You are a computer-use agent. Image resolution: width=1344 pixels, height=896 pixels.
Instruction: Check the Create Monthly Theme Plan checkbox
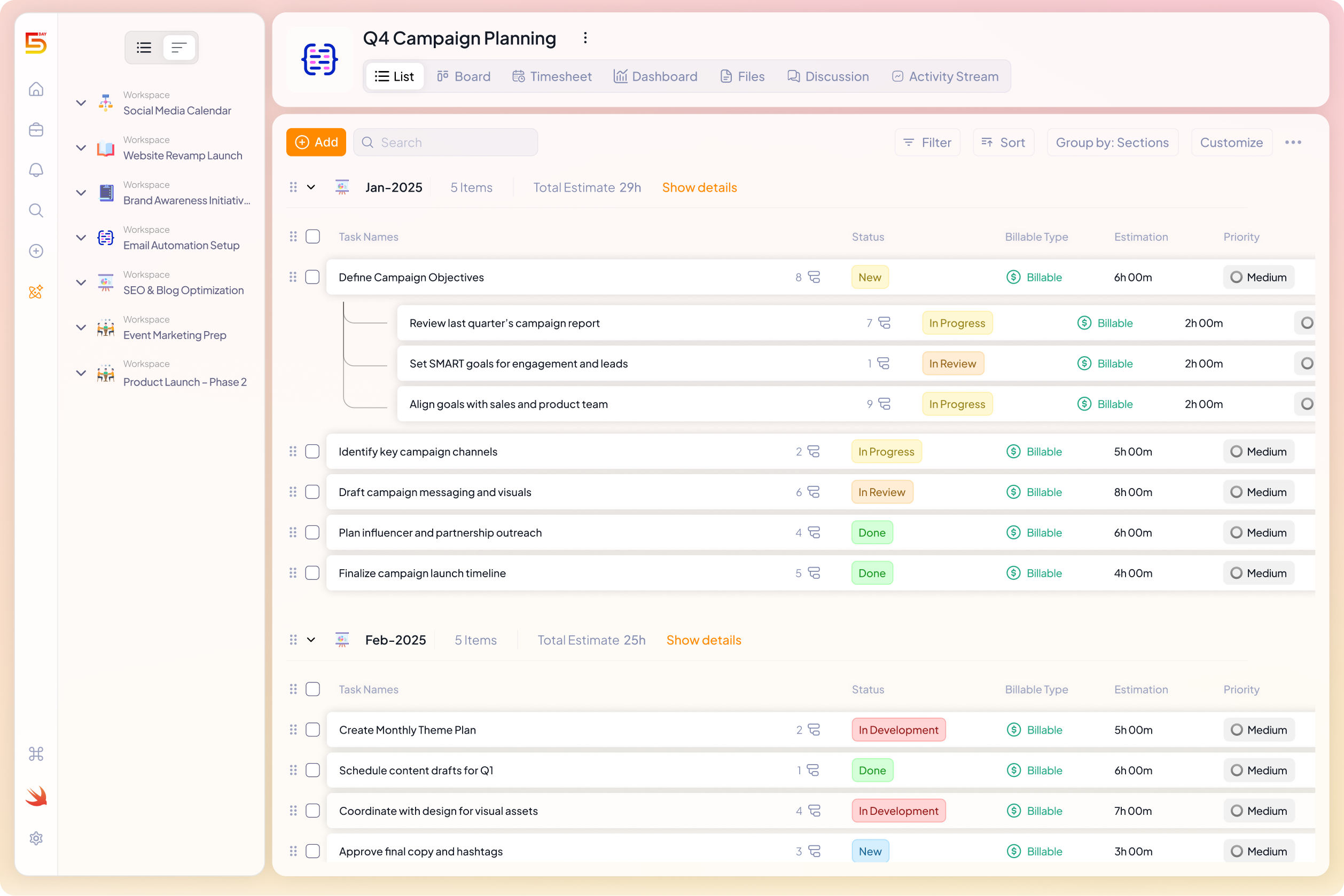(312, 730)
